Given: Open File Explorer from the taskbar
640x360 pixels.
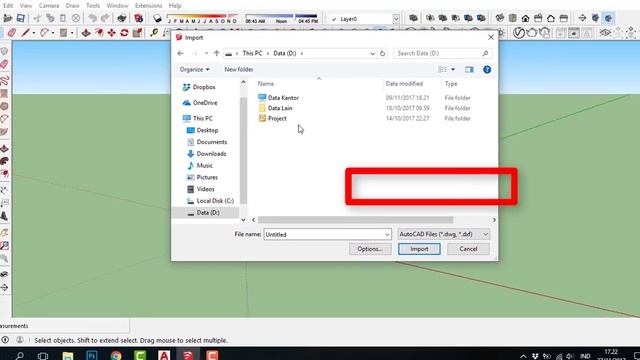Looking at the screenshot, I should tap(68, 356).
